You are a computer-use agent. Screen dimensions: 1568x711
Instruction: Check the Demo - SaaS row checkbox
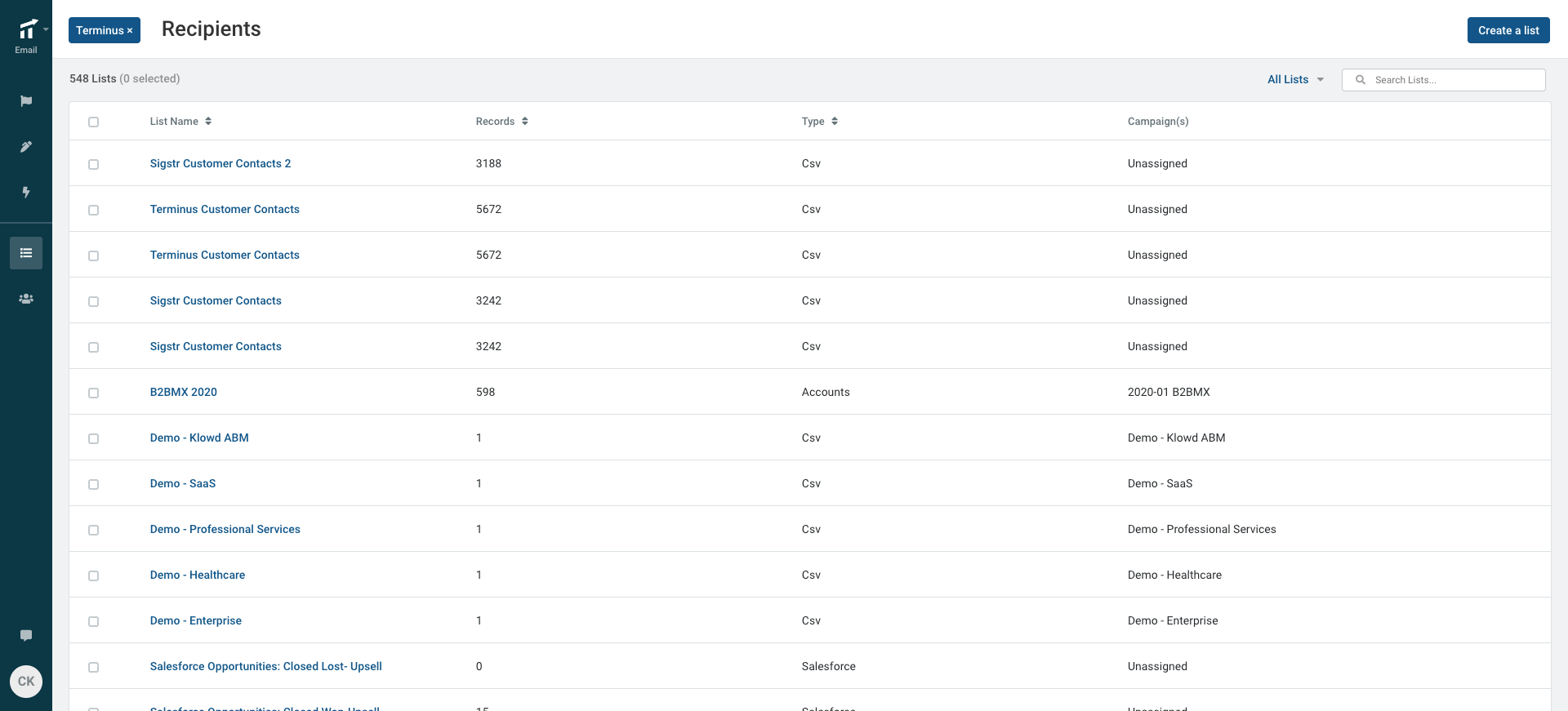click(x=94, y=484)
